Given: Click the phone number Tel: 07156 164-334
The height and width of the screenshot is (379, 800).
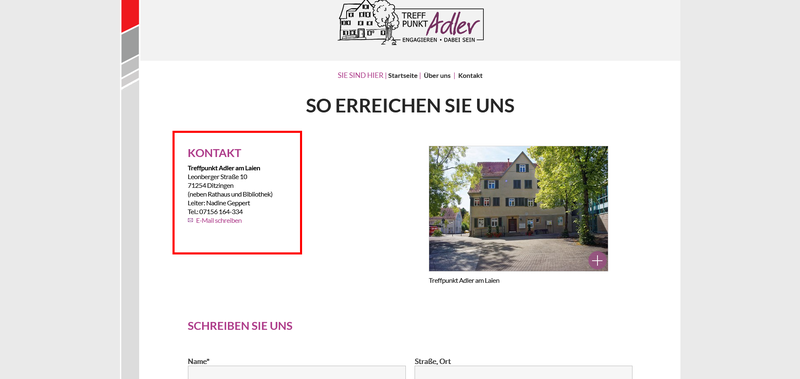Looking at the screenshot, I should (x=215, y=212).
